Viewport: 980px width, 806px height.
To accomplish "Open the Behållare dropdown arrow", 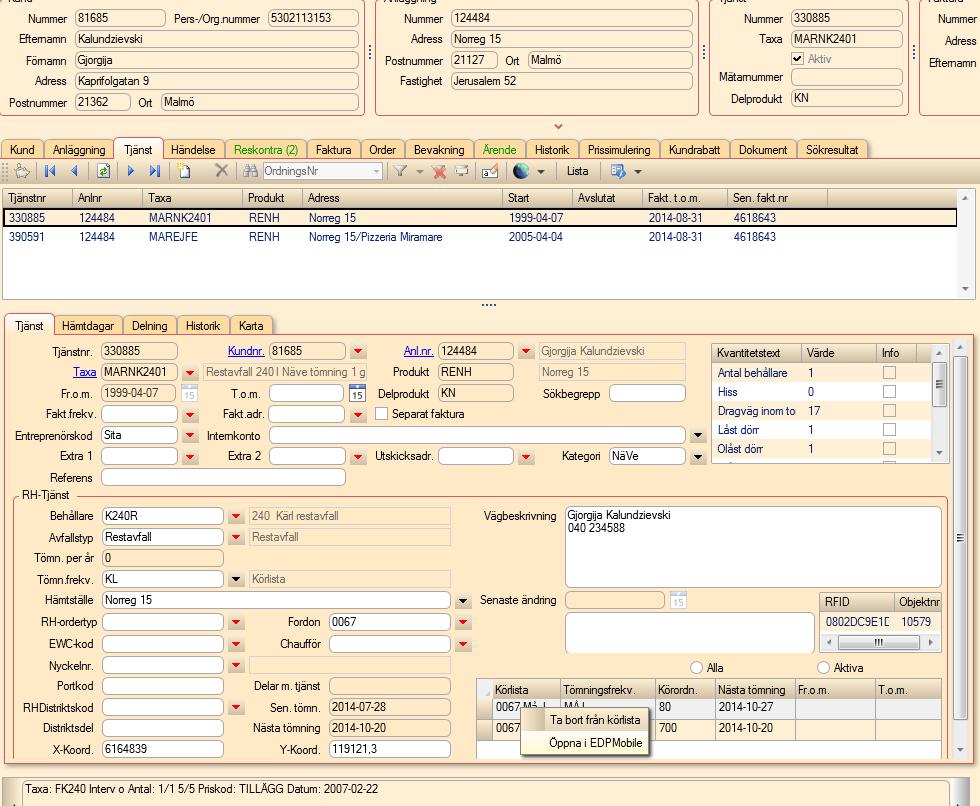I will 236,516.
